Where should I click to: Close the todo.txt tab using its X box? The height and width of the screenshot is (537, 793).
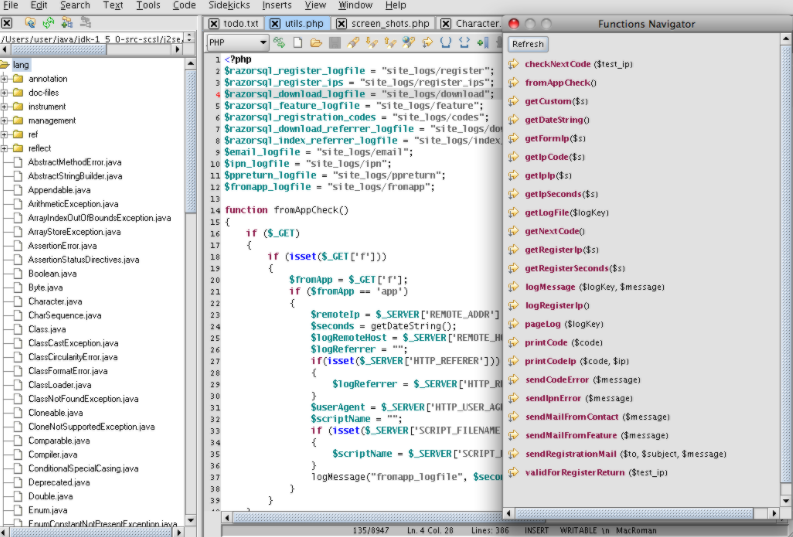tap(215, 23)
